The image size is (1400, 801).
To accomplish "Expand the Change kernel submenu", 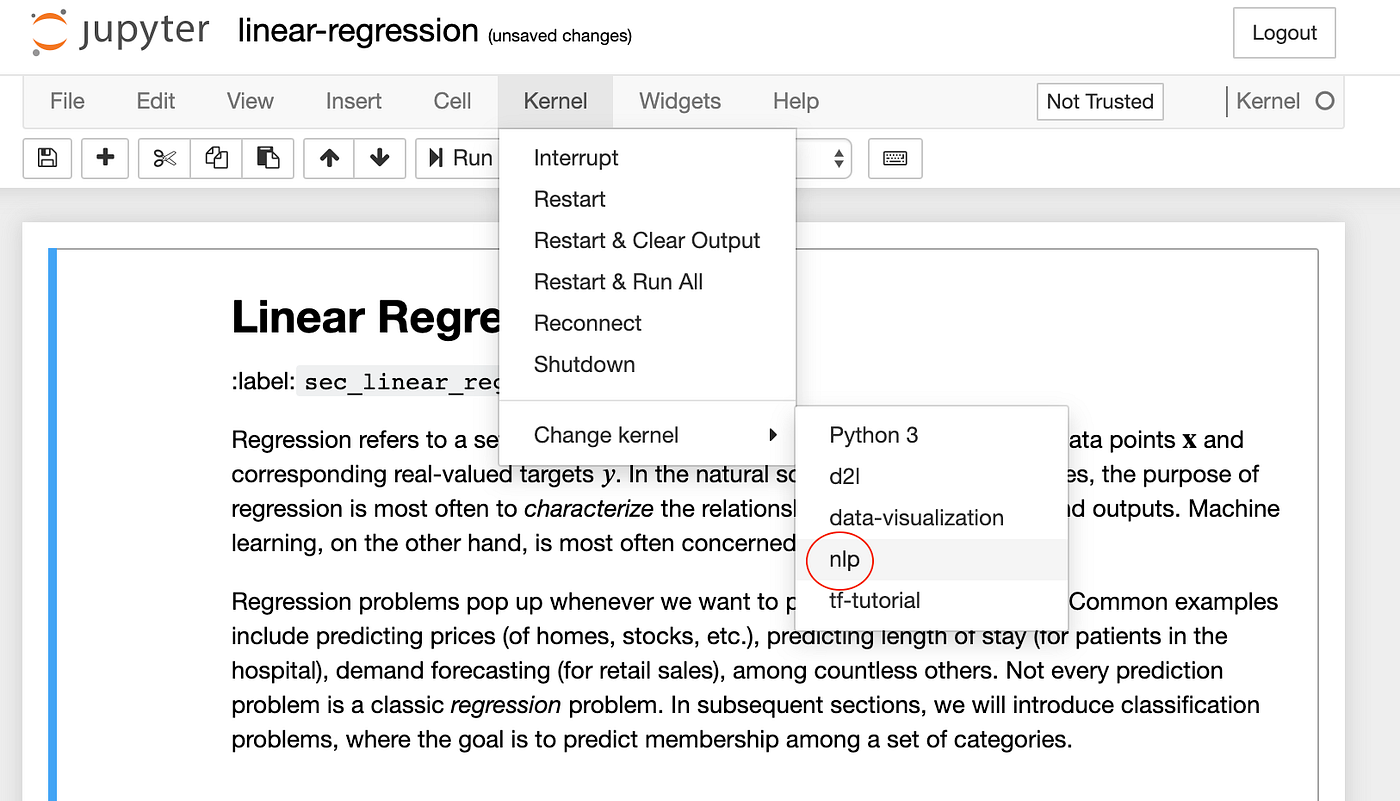I will click(x=607, y=435).
